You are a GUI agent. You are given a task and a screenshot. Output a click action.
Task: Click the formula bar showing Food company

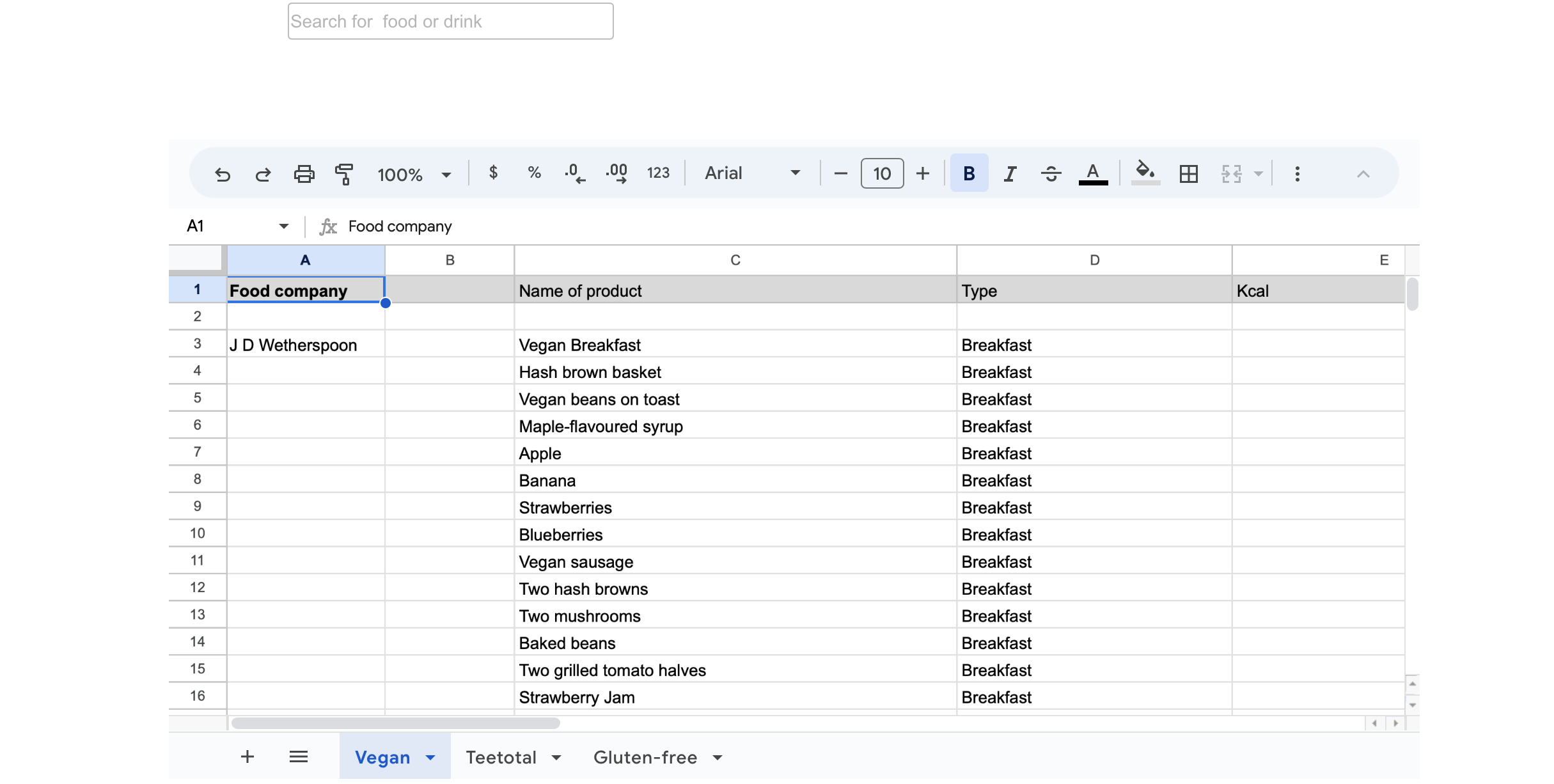tap(876, 226)
